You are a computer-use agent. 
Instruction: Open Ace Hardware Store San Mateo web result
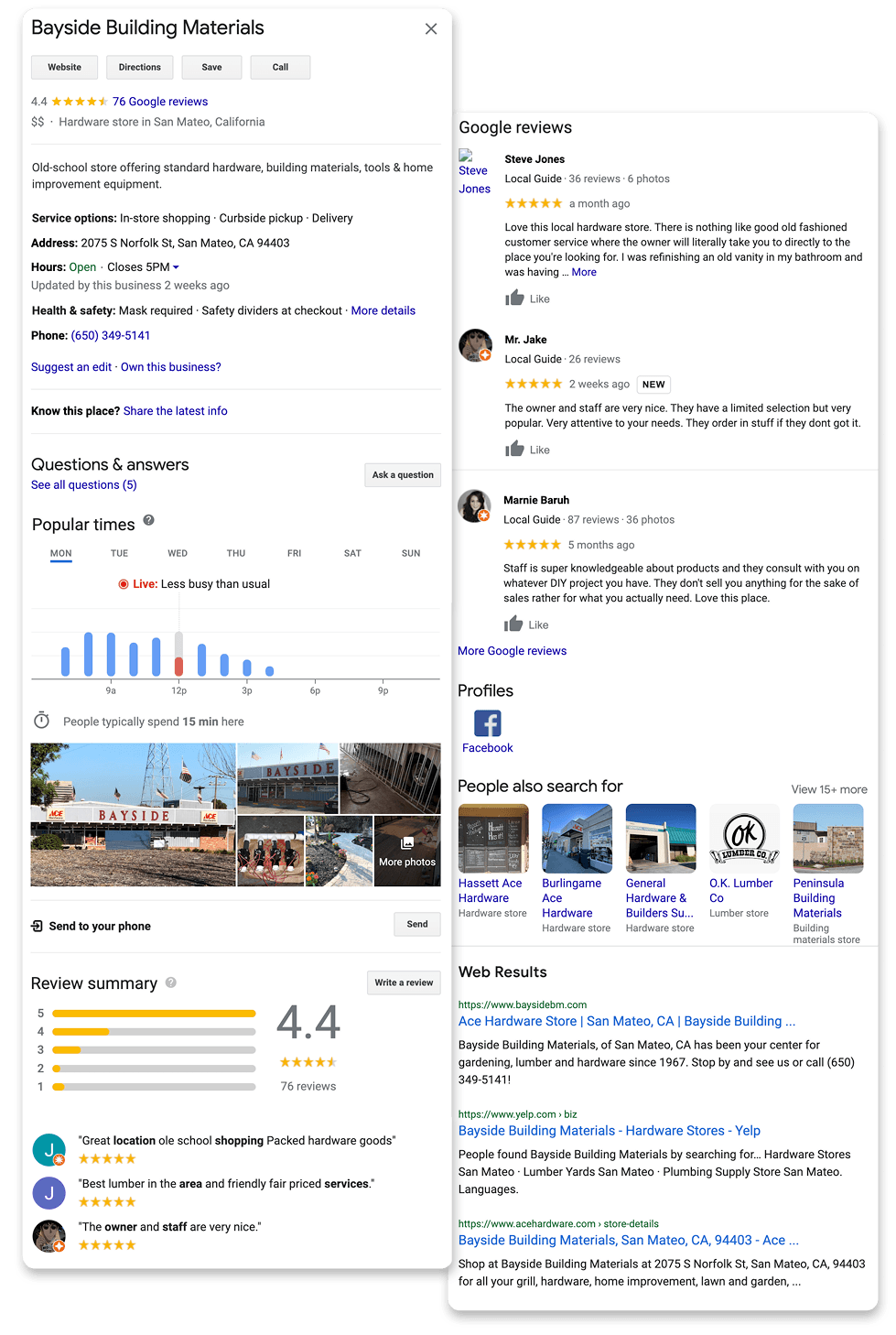(x=627, y=1021)
